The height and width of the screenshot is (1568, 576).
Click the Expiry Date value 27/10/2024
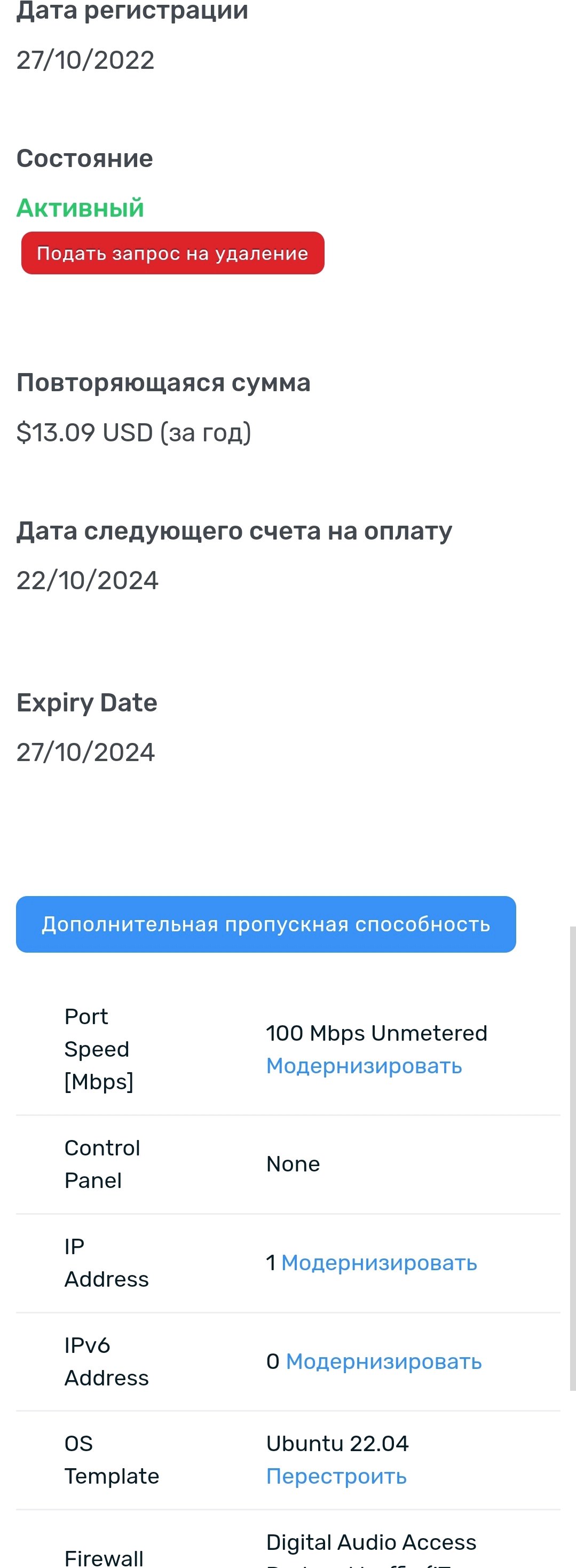point(85,753)
